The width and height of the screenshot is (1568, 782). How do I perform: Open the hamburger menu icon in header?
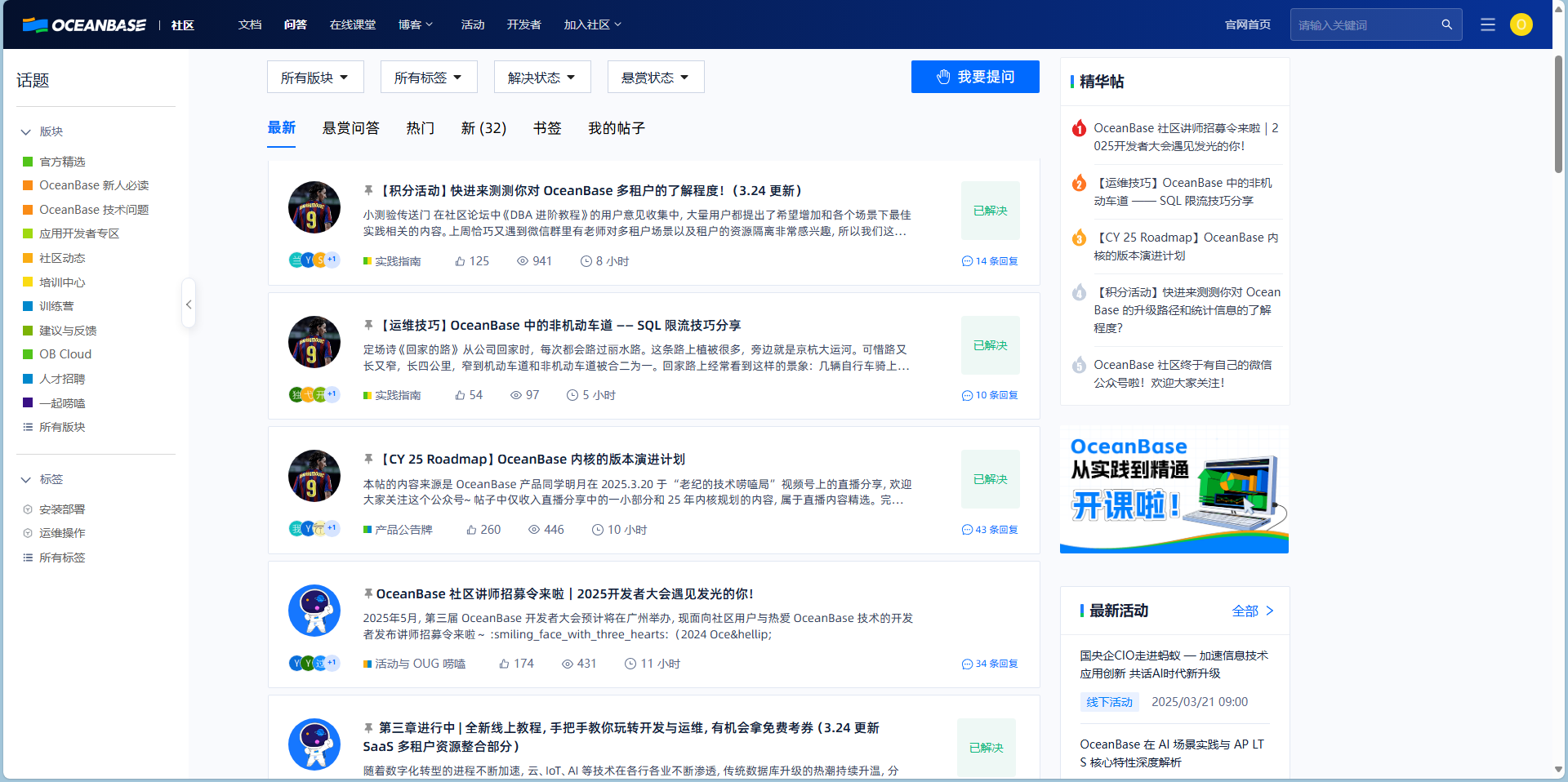point(1488,24)
